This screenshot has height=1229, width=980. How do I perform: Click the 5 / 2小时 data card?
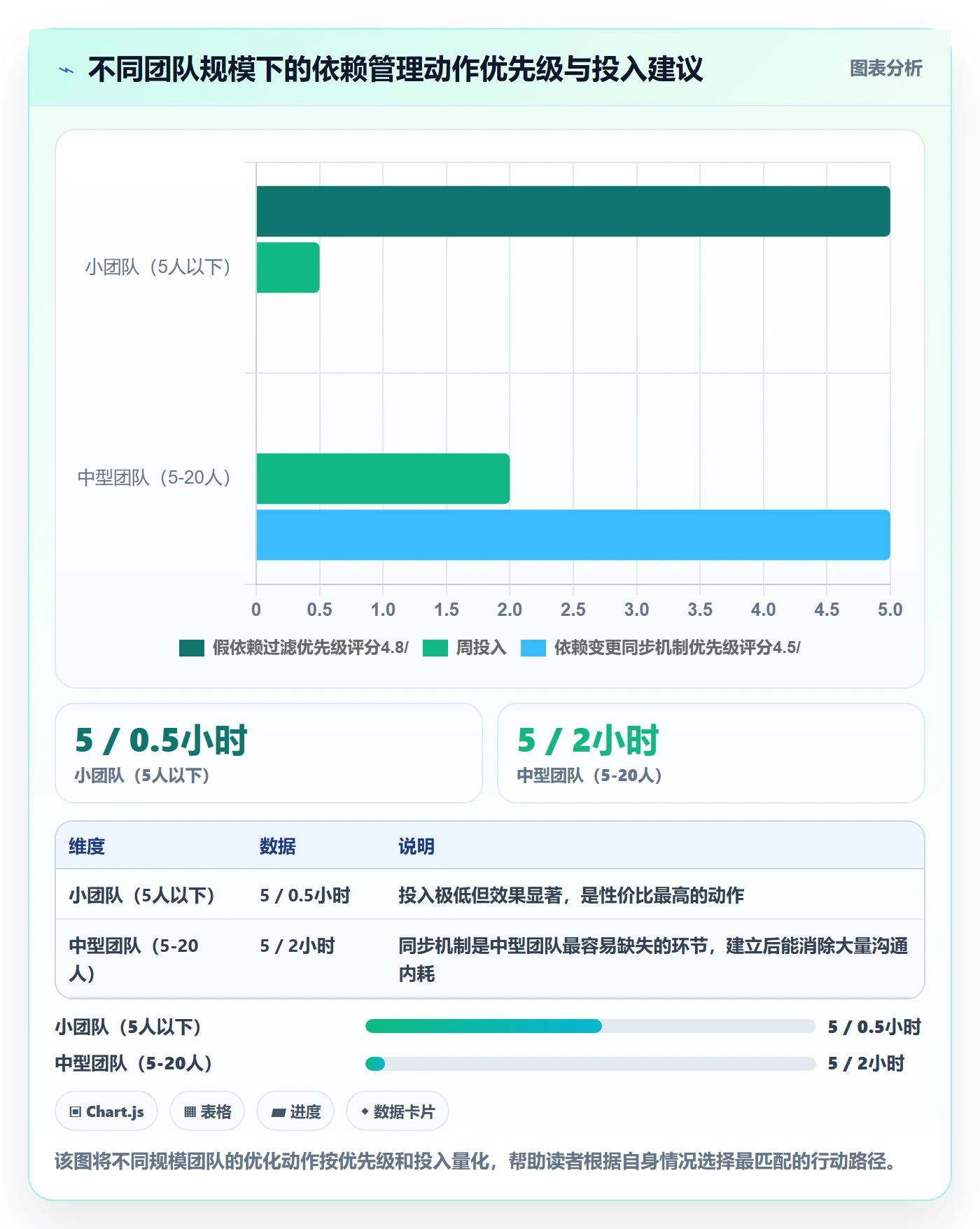point(710,753)
